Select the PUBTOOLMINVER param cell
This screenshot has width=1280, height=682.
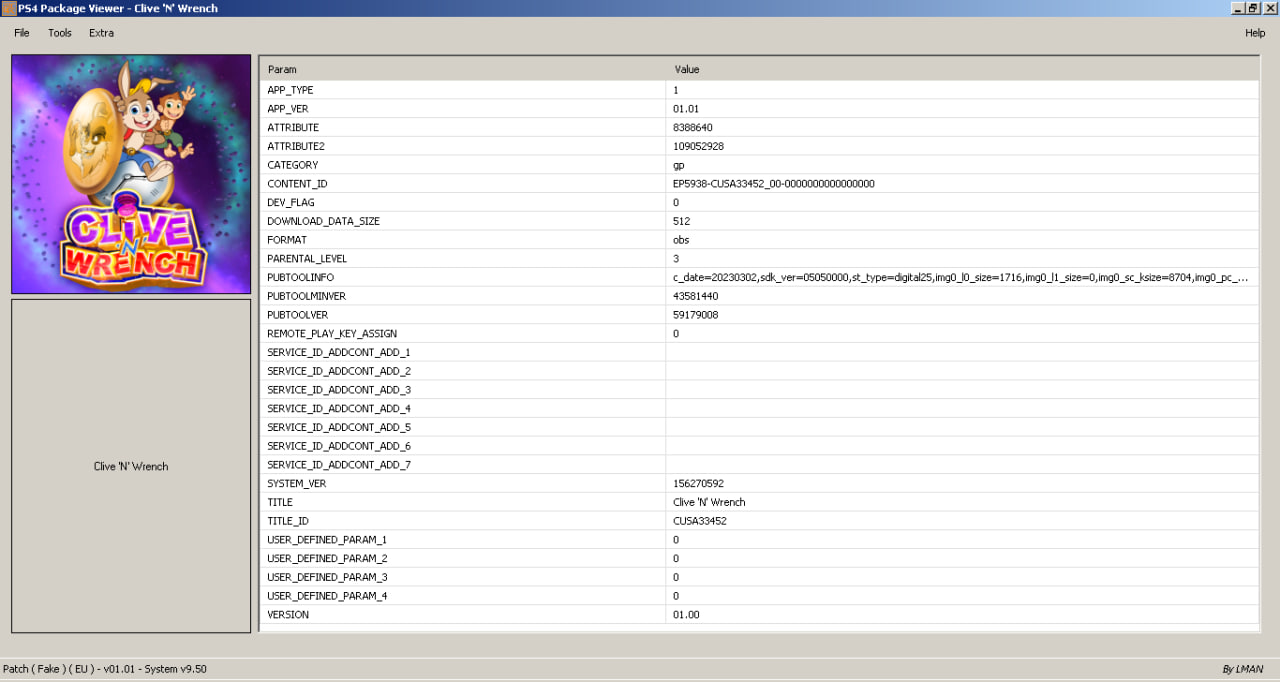(x=463, y=296)
